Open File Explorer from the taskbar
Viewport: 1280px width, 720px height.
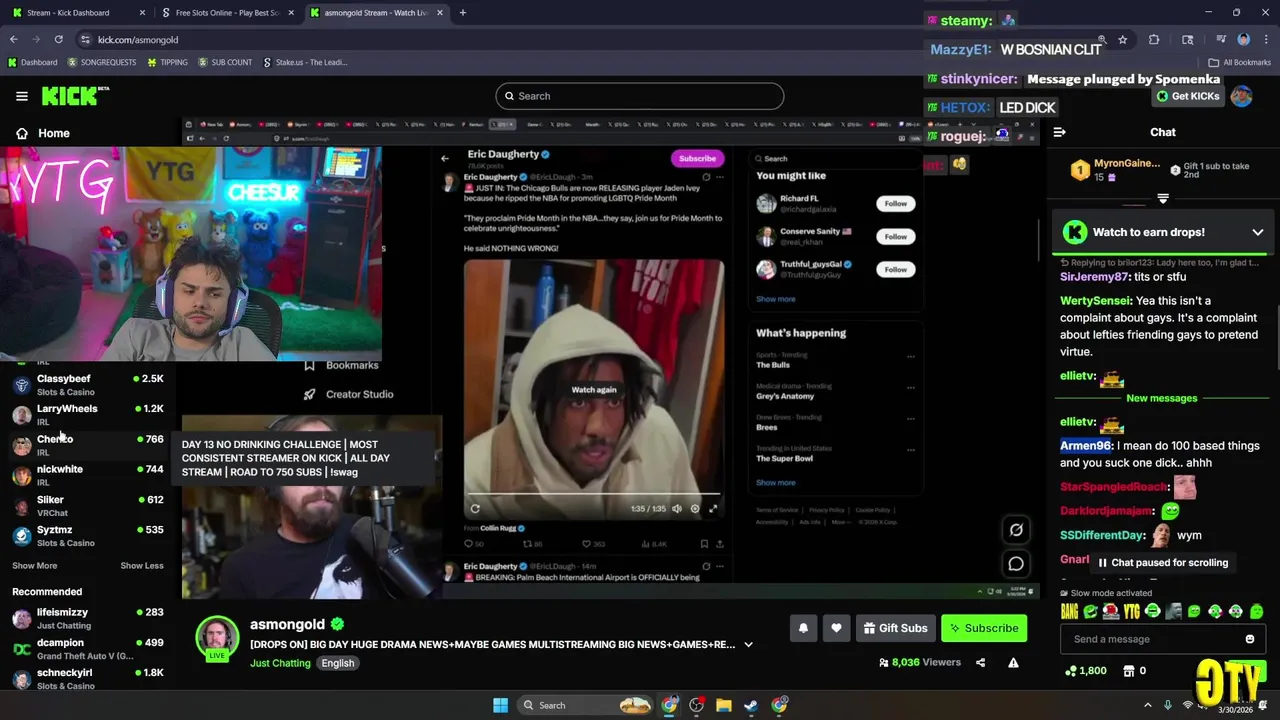(x=724, y=705)
